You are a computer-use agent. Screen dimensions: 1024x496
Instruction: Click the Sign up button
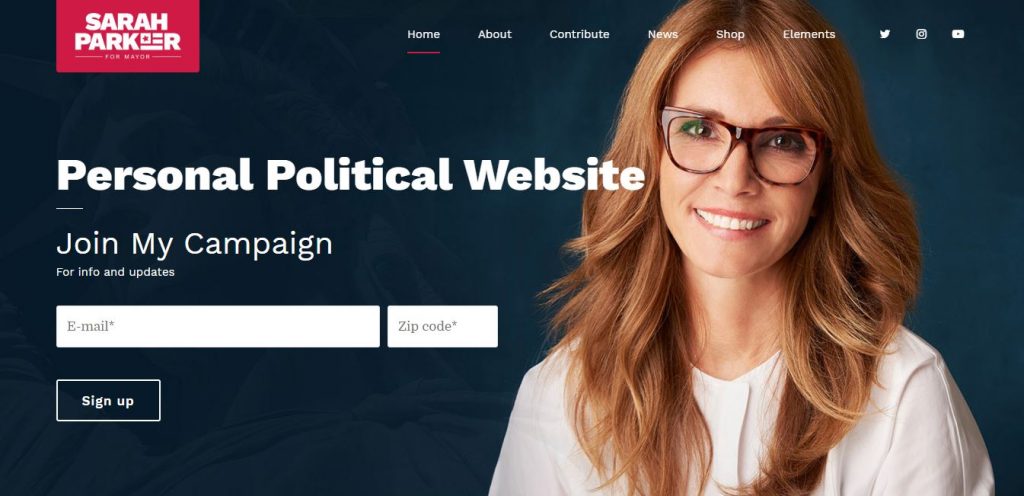pos(108,400)
